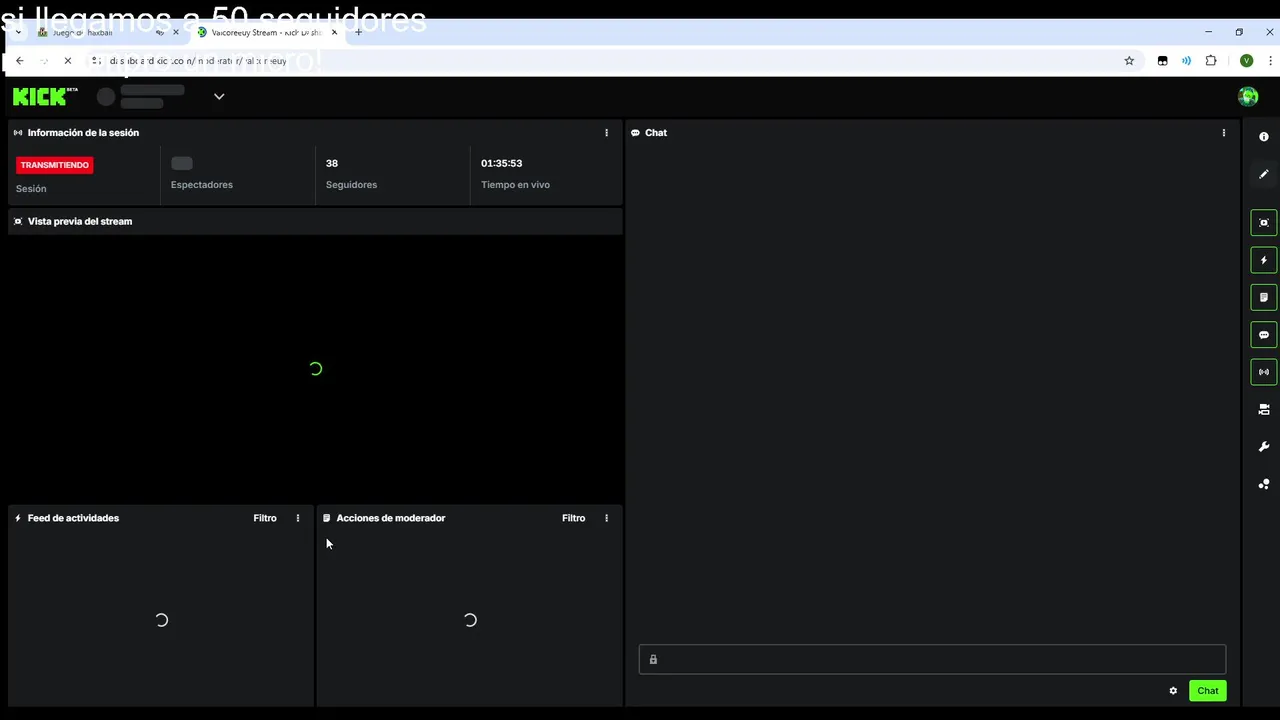Focus the locked chat message input
Image resolution: width=1280 pixels, height=720 pixels.
(x=932, y=659)
